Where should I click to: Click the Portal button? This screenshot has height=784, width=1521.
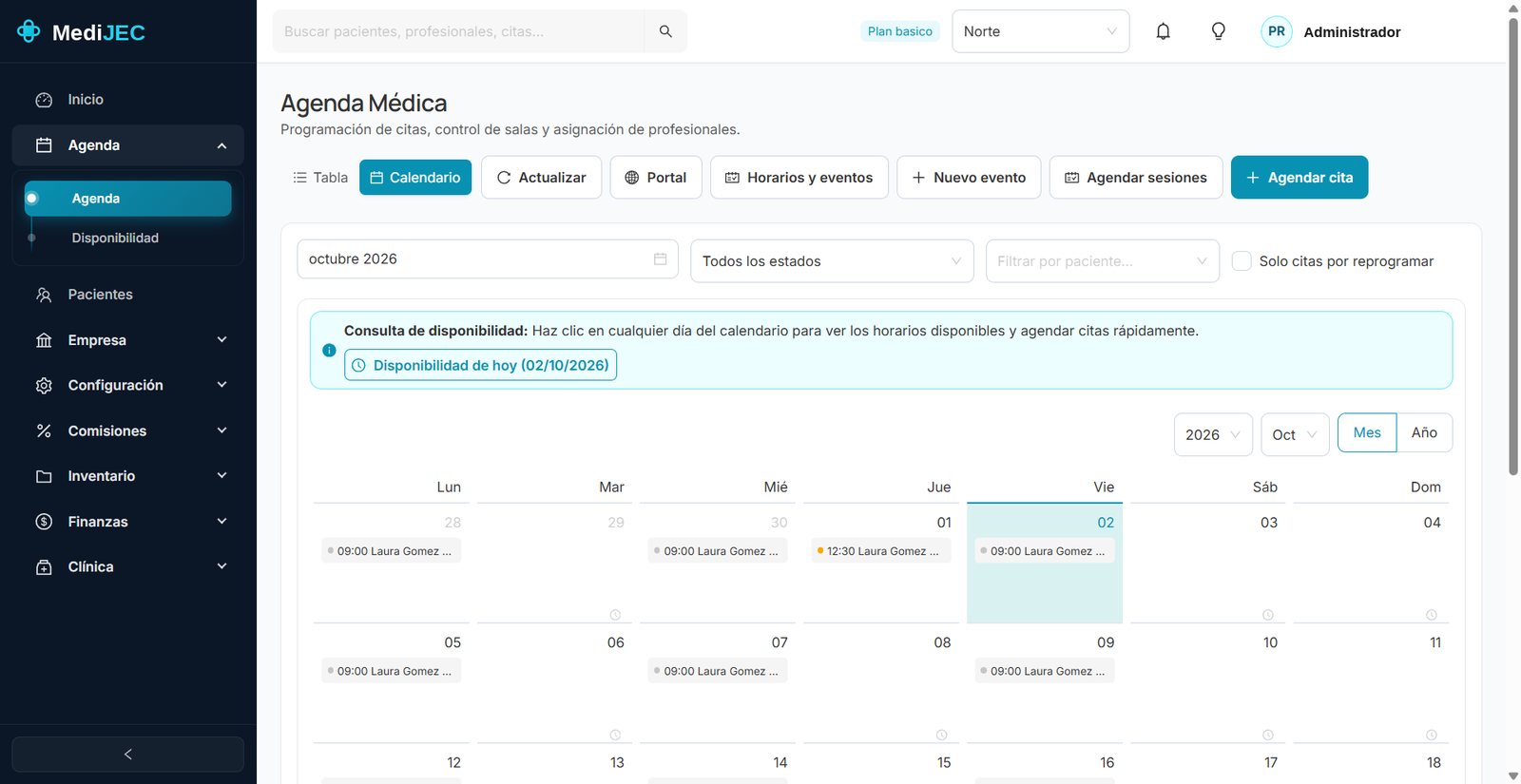coord(656,178)
